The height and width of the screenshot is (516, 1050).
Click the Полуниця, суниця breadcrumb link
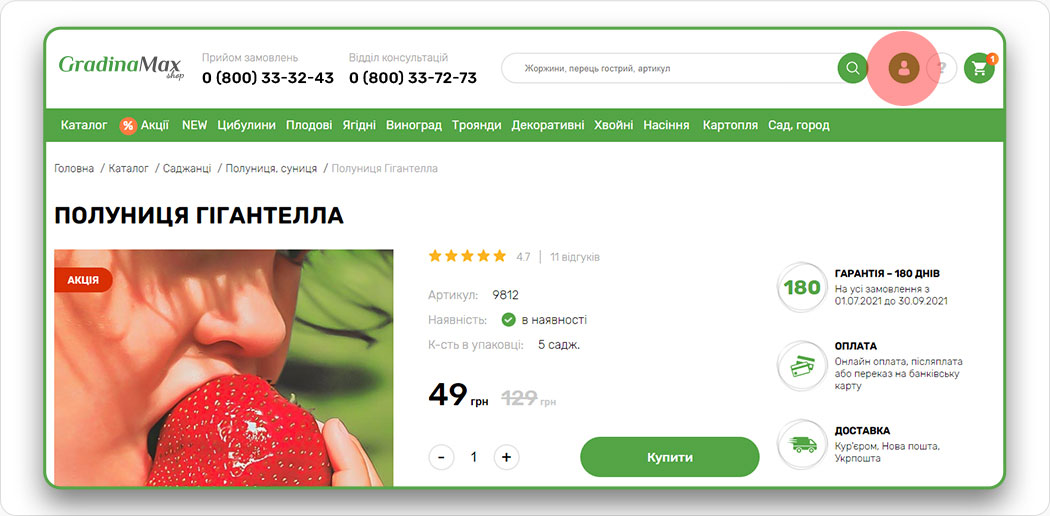[271, 169]
